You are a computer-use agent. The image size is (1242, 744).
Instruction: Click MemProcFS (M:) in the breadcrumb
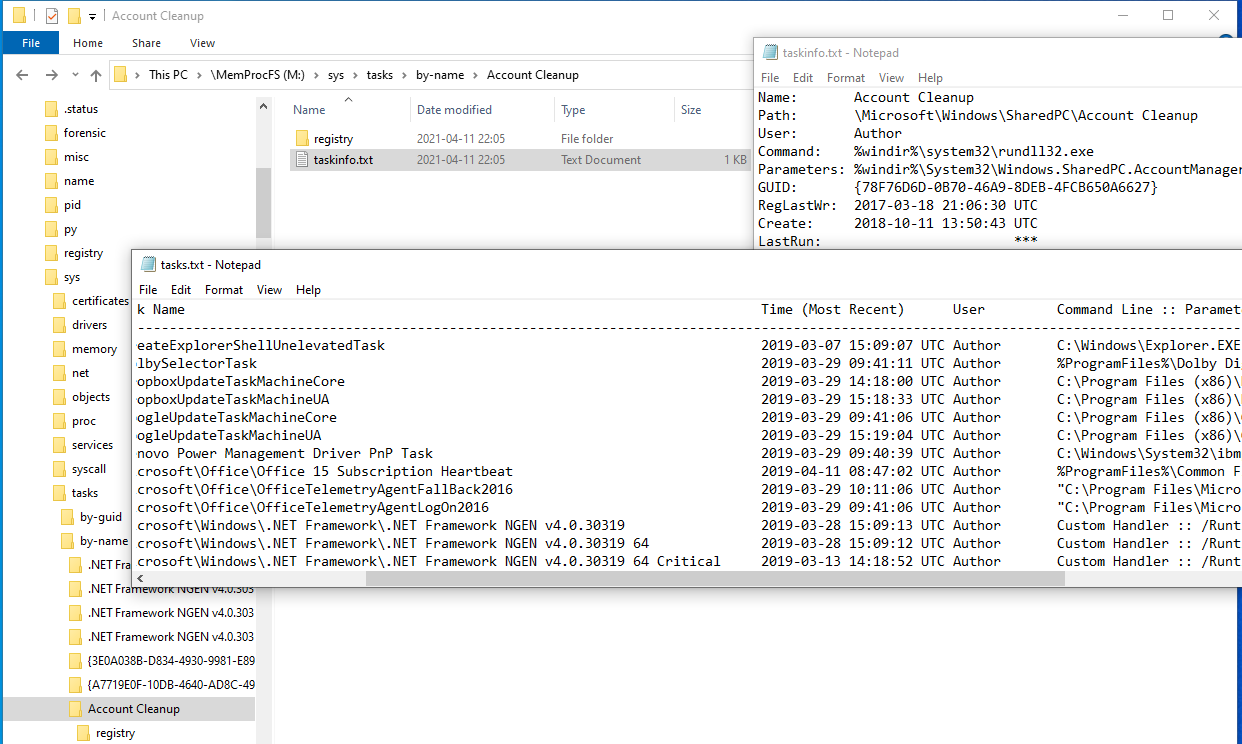point(258,75)
